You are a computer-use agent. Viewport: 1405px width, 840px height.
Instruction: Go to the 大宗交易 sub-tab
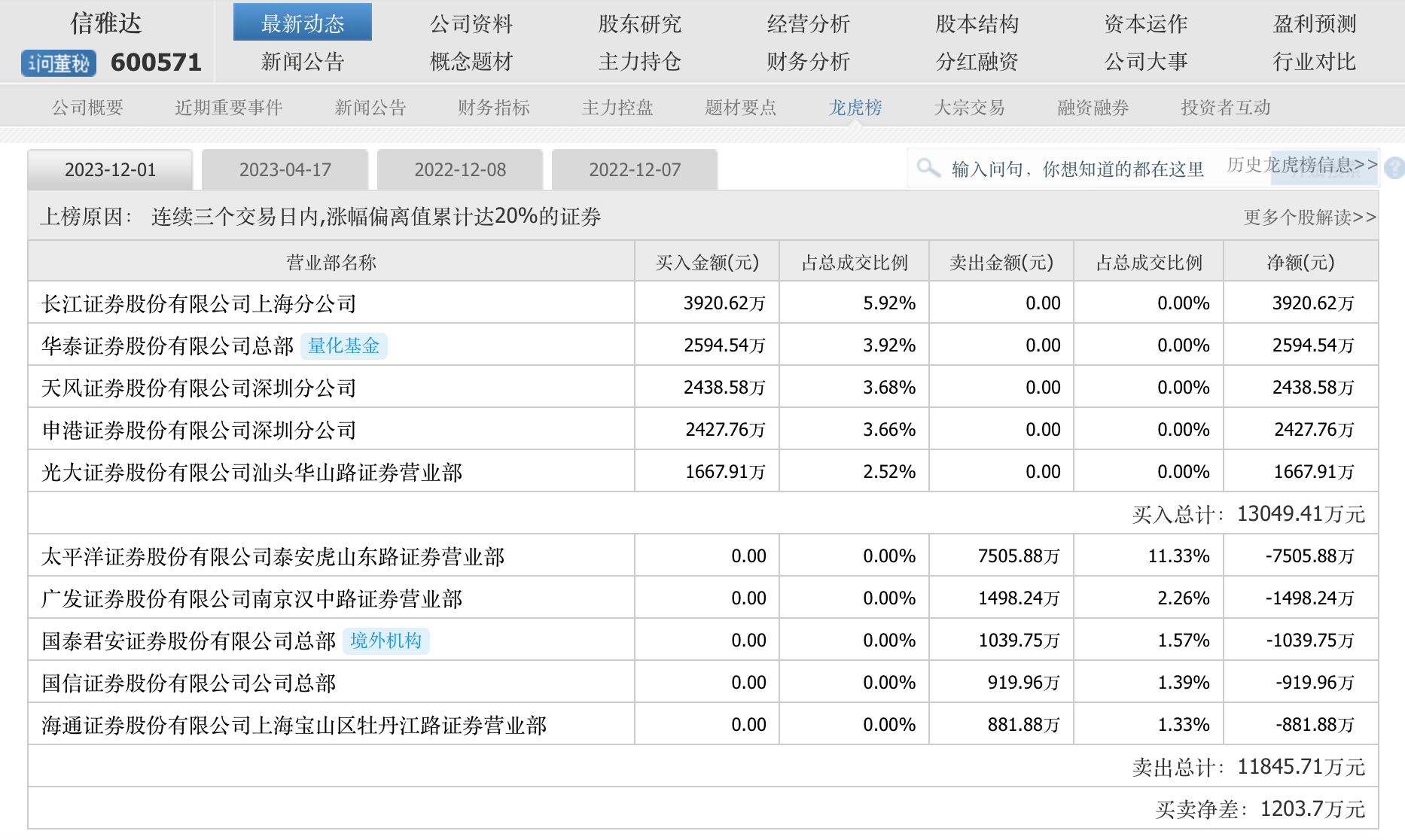pos(969,108)
